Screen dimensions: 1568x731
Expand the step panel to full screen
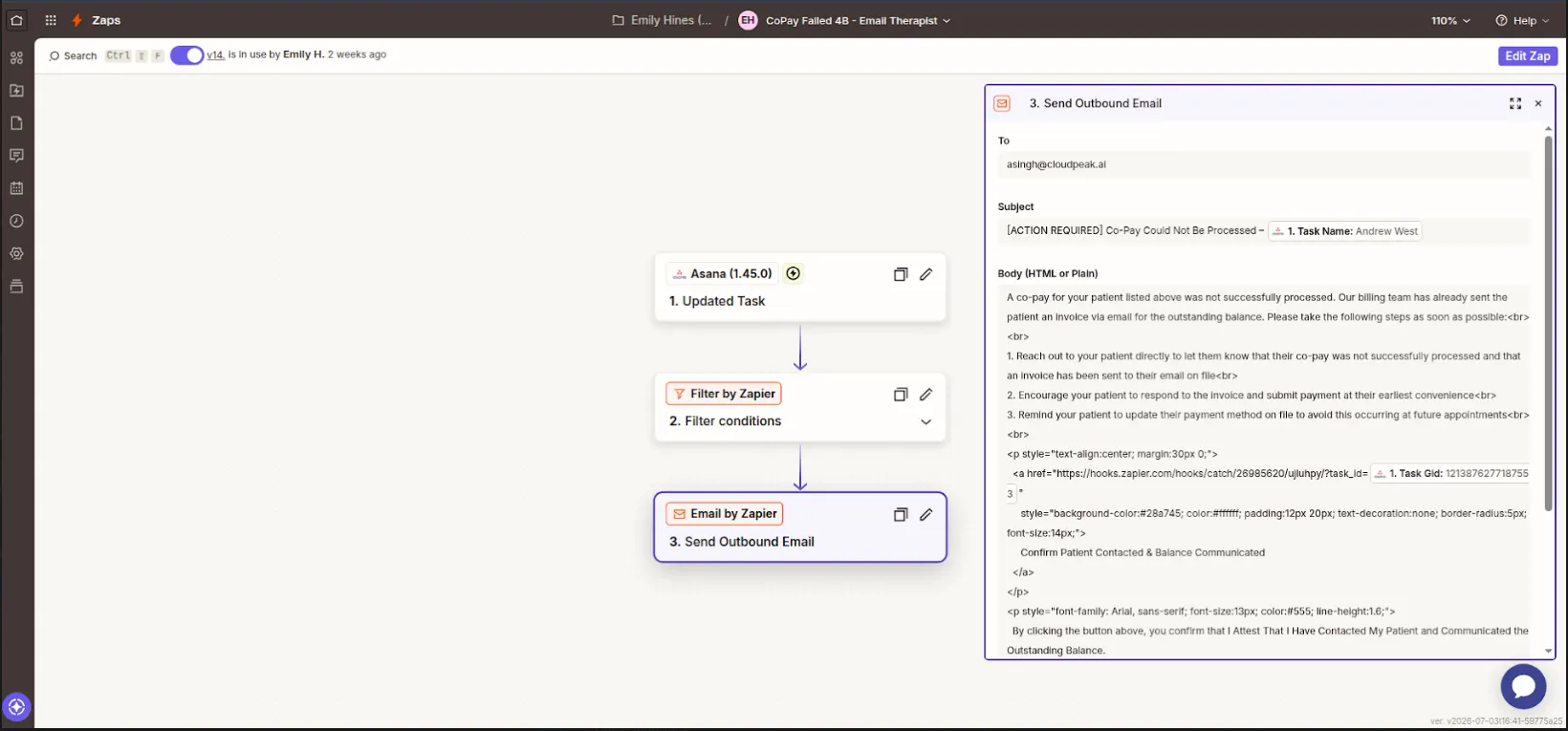click(1515, 103)
